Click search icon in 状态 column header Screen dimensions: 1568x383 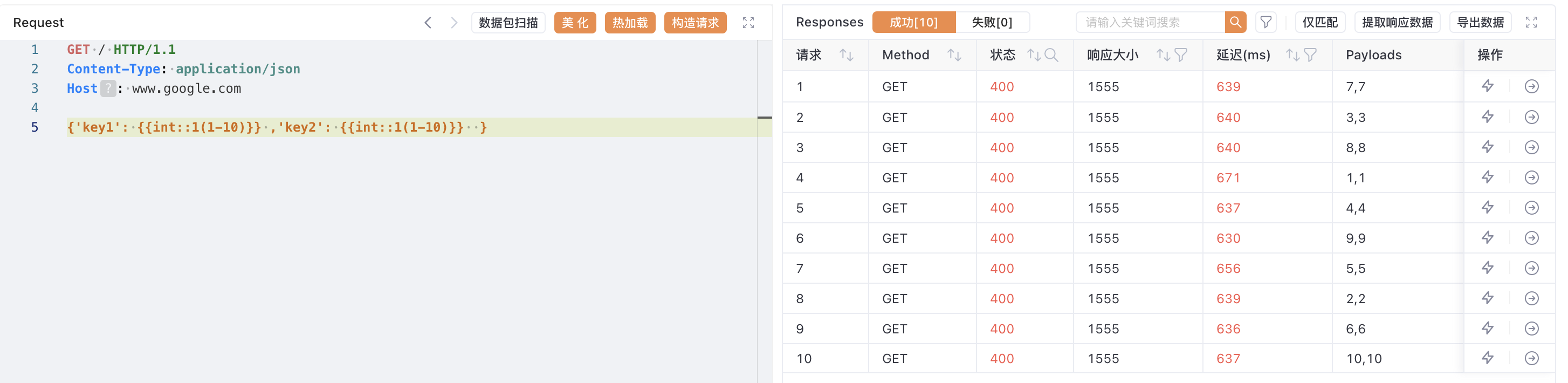(x=1051, y=56)
